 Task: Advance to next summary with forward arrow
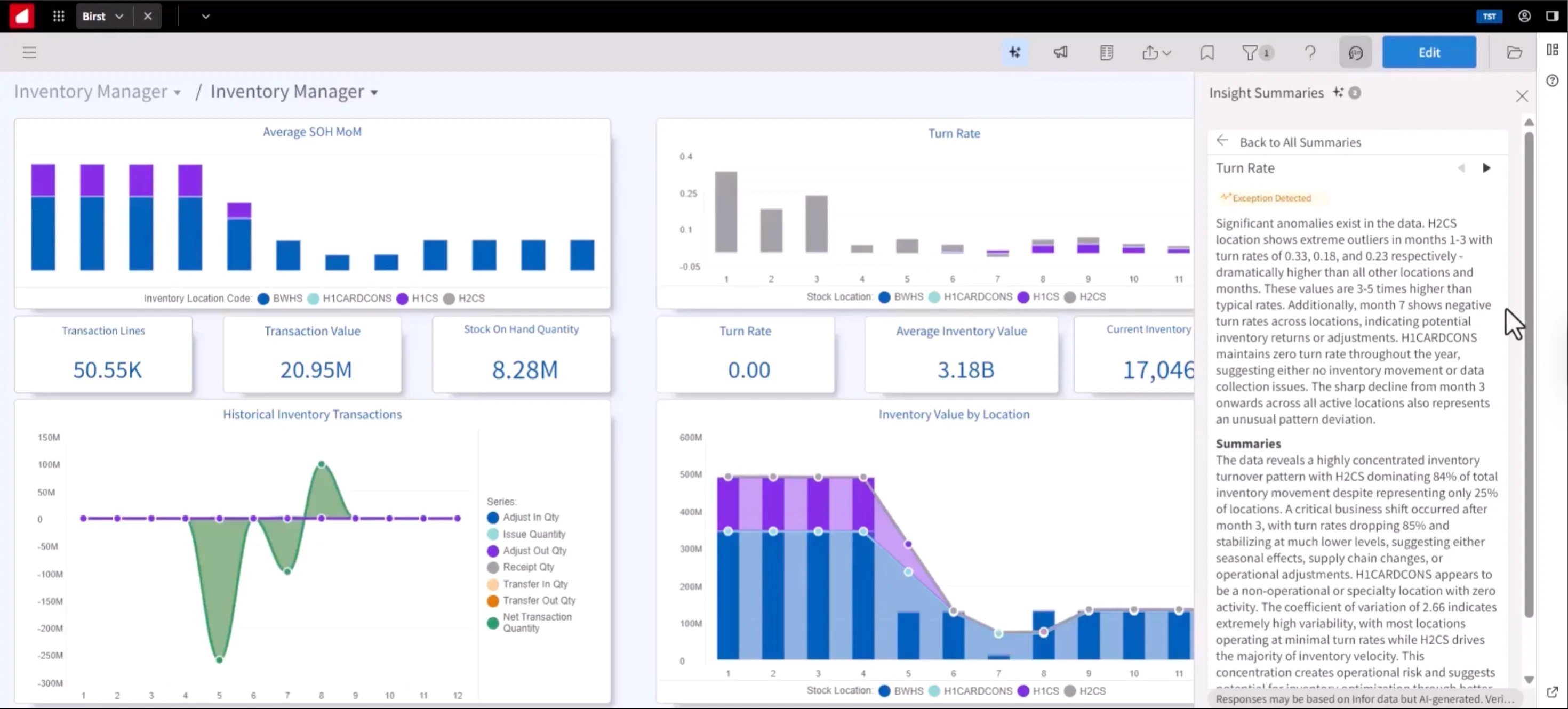(x=1487, y=167)
